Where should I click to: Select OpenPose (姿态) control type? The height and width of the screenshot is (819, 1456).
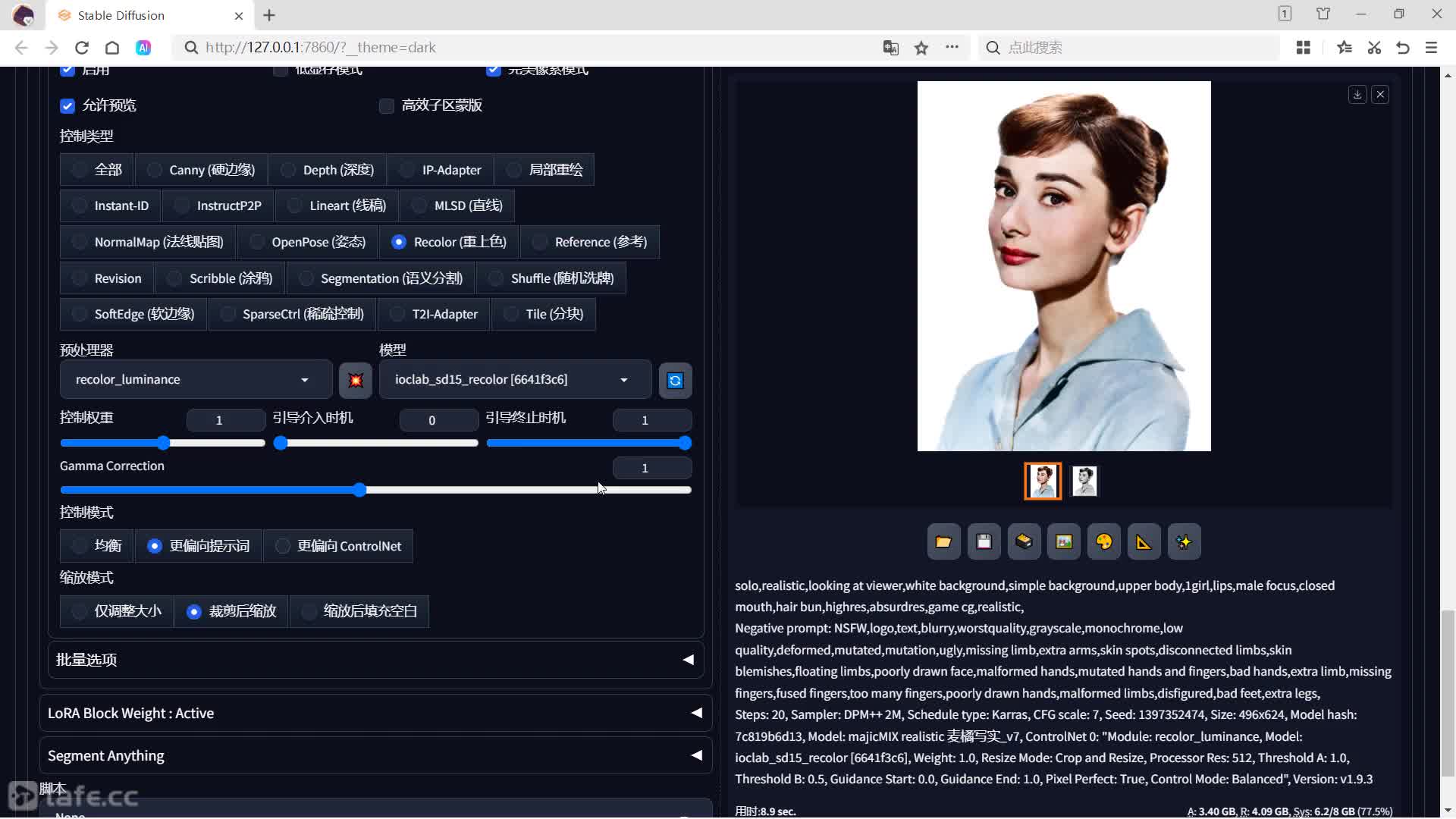(308, 242)
